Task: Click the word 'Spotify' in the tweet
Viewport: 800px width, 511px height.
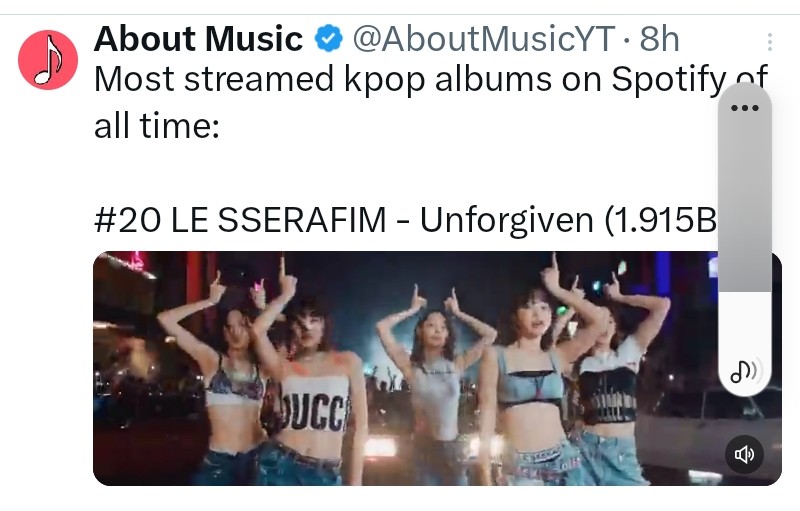Action: click(668, 80)
